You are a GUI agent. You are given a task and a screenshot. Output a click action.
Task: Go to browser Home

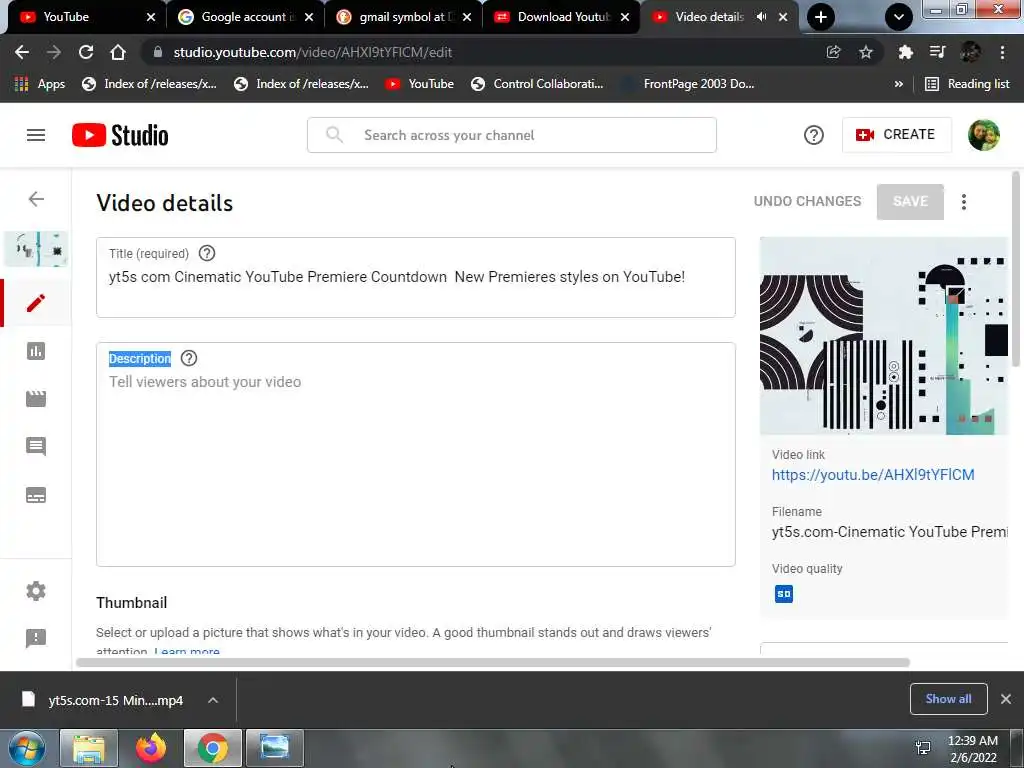118,52
